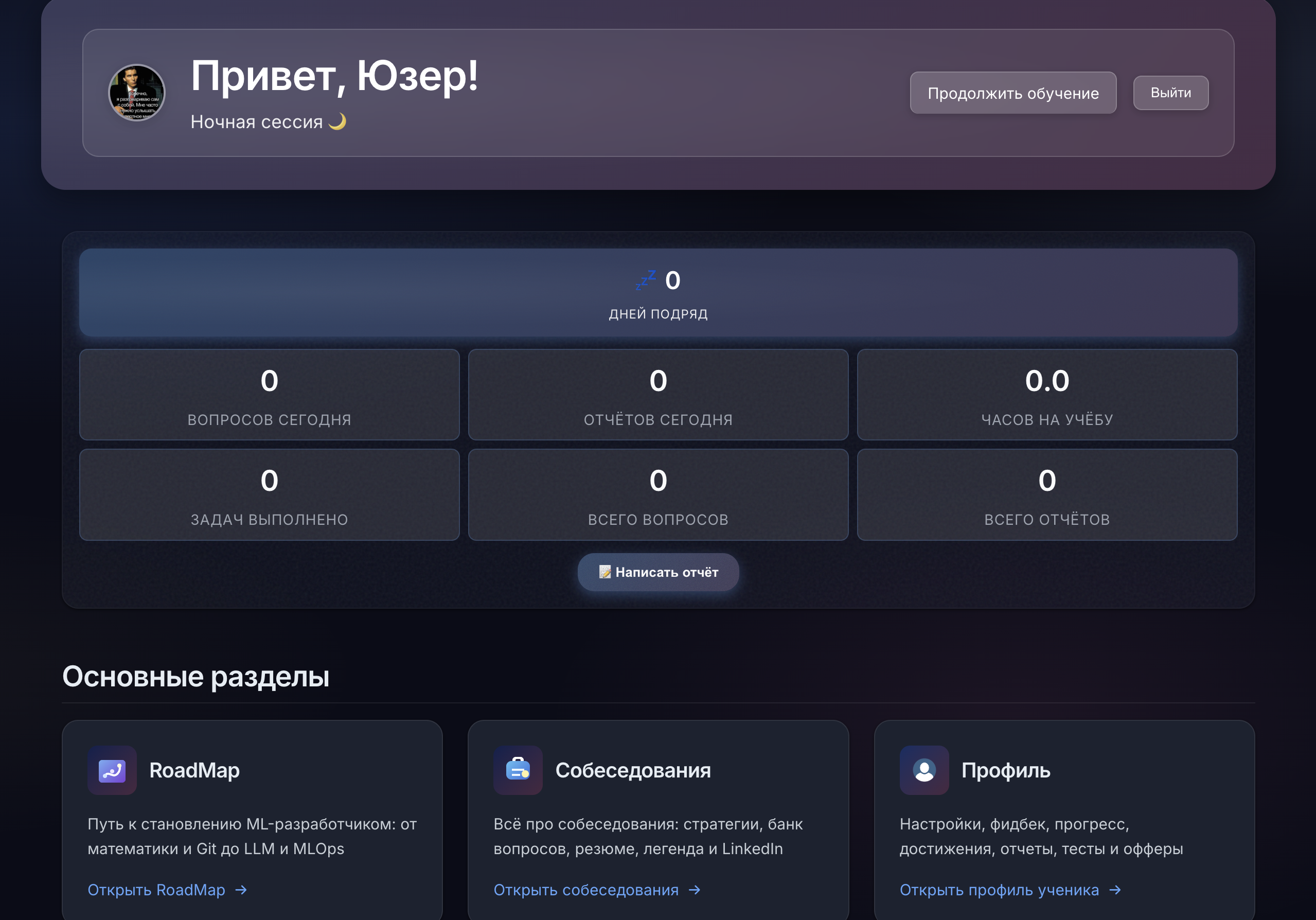1316x920 pixels.
Task: Select the Вопросов сегодня stat card
Action: (x=270, y=395)
